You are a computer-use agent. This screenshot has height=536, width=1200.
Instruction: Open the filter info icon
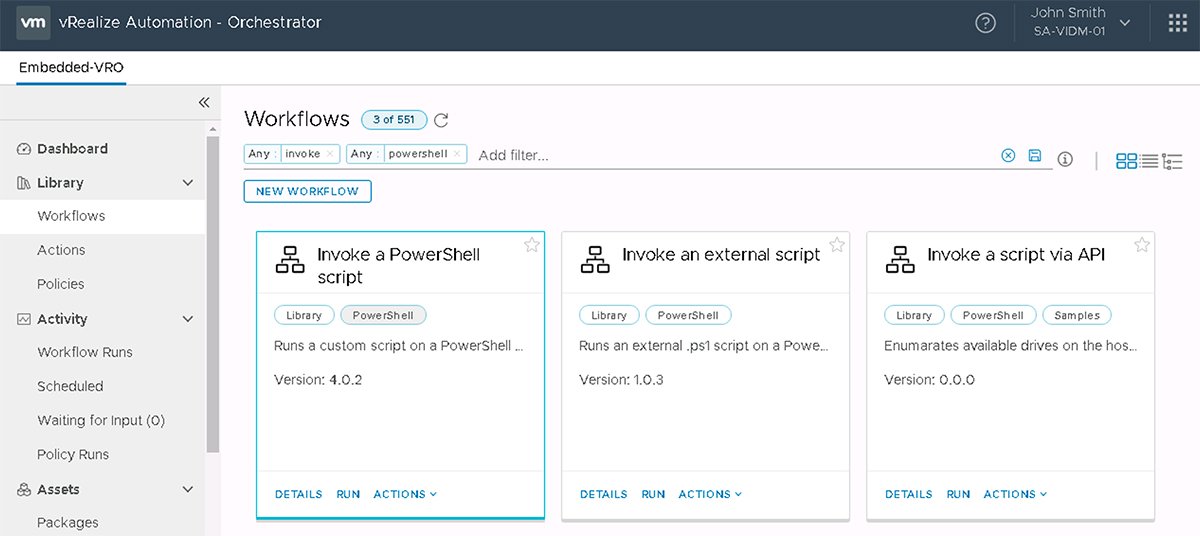pos(1065,159)
